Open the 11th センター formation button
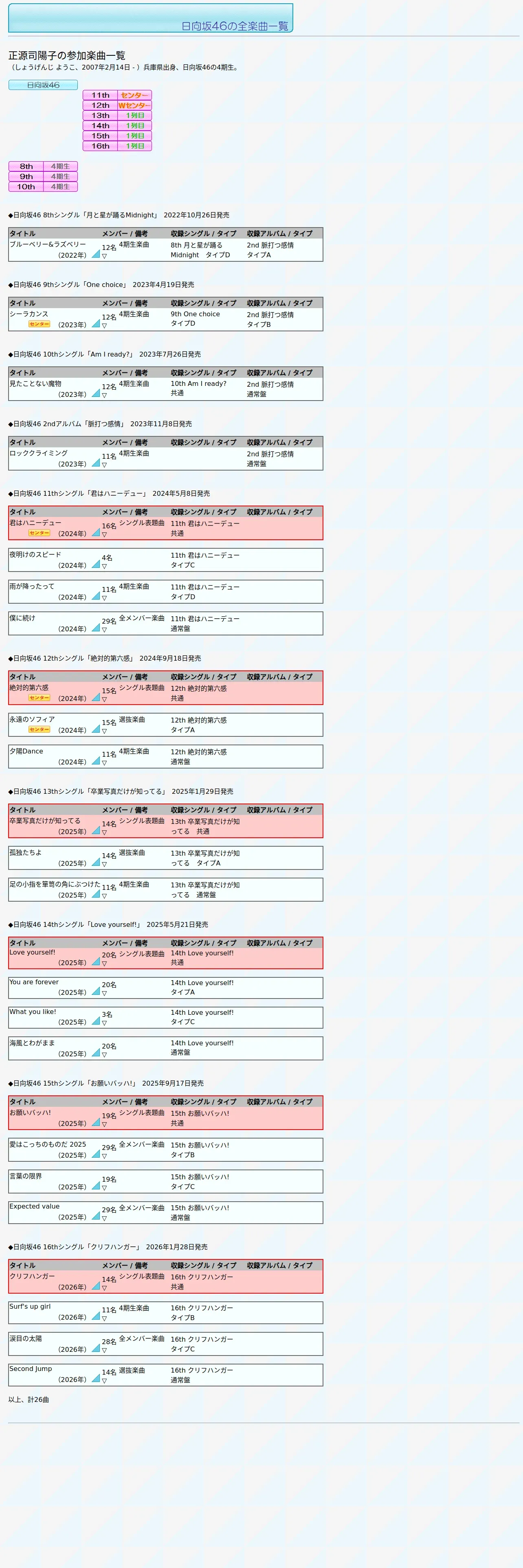The width and height of the screenshot is (523, 1568). (x=117, y=95)
